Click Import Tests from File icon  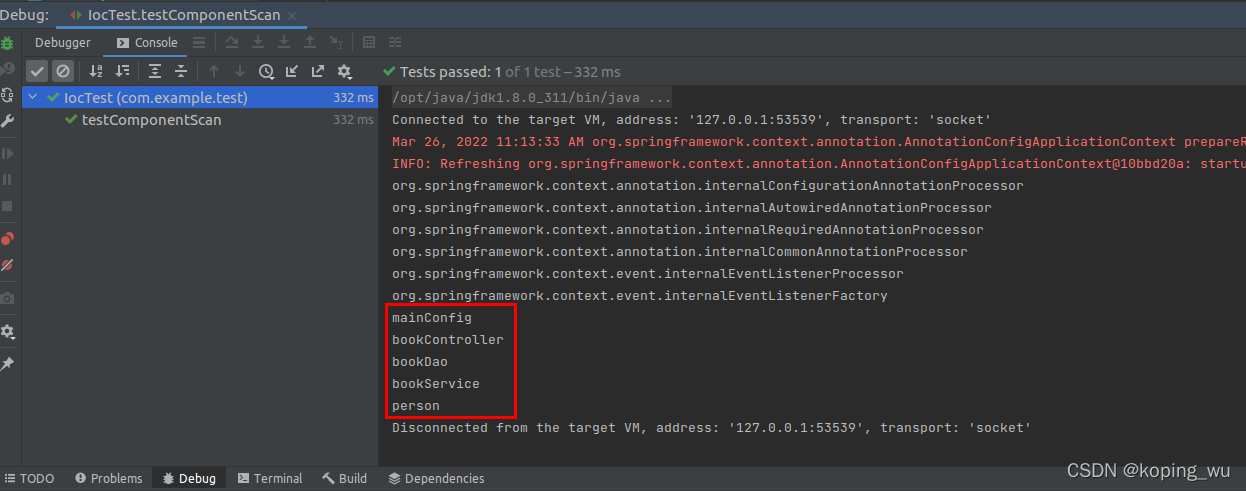pos(292,71)
